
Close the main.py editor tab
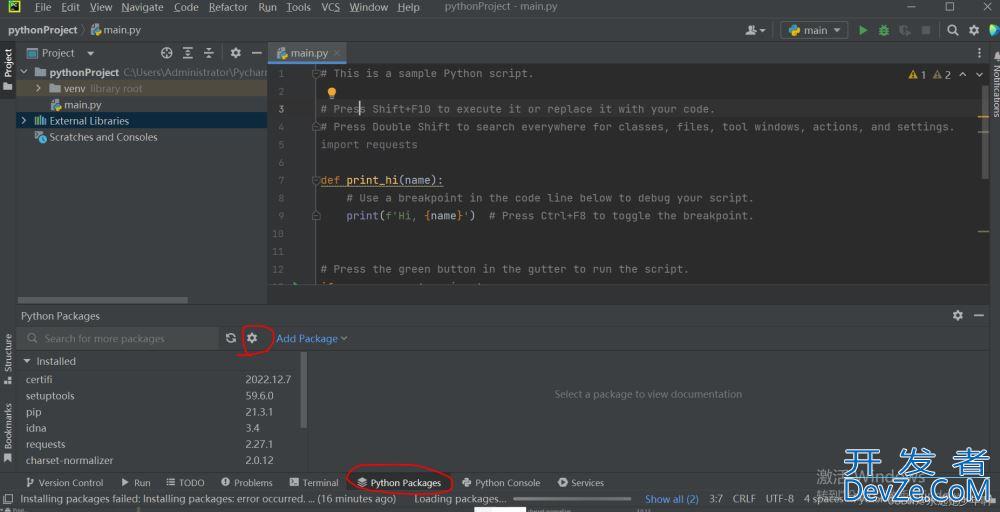click(x=337, y=53)
